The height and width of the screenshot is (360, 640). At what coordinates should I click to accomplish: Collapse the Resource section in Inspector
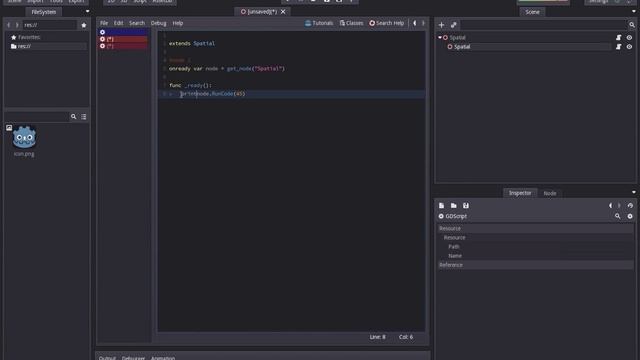(535, 229)
